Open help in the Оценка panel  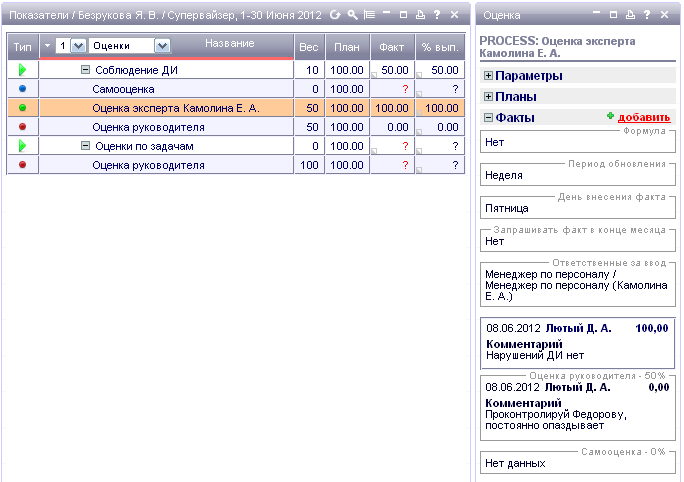coord(647,15)
